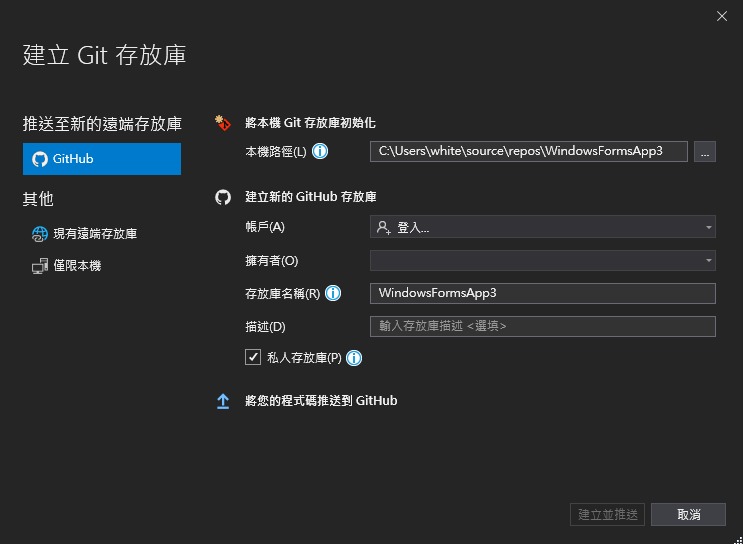Click the 存放庫名稱(R) label
Viewport: 743px width, 544px height.
pos(282,294)
